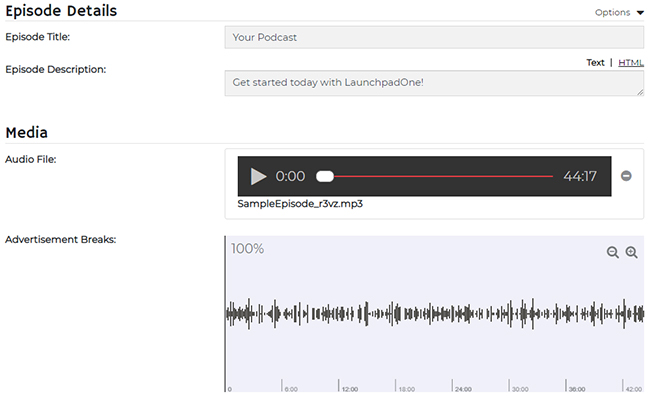Zoom in the waveform view

[x=631, y=252]
